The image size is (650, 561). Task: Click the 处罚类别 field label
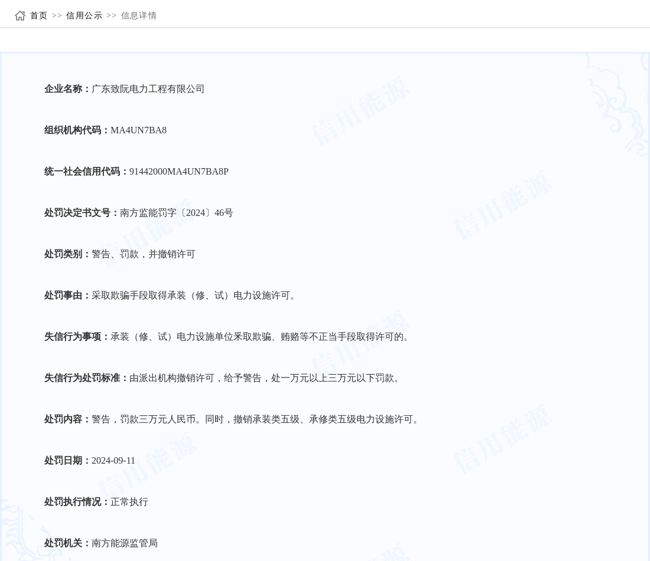coord(67,254)
